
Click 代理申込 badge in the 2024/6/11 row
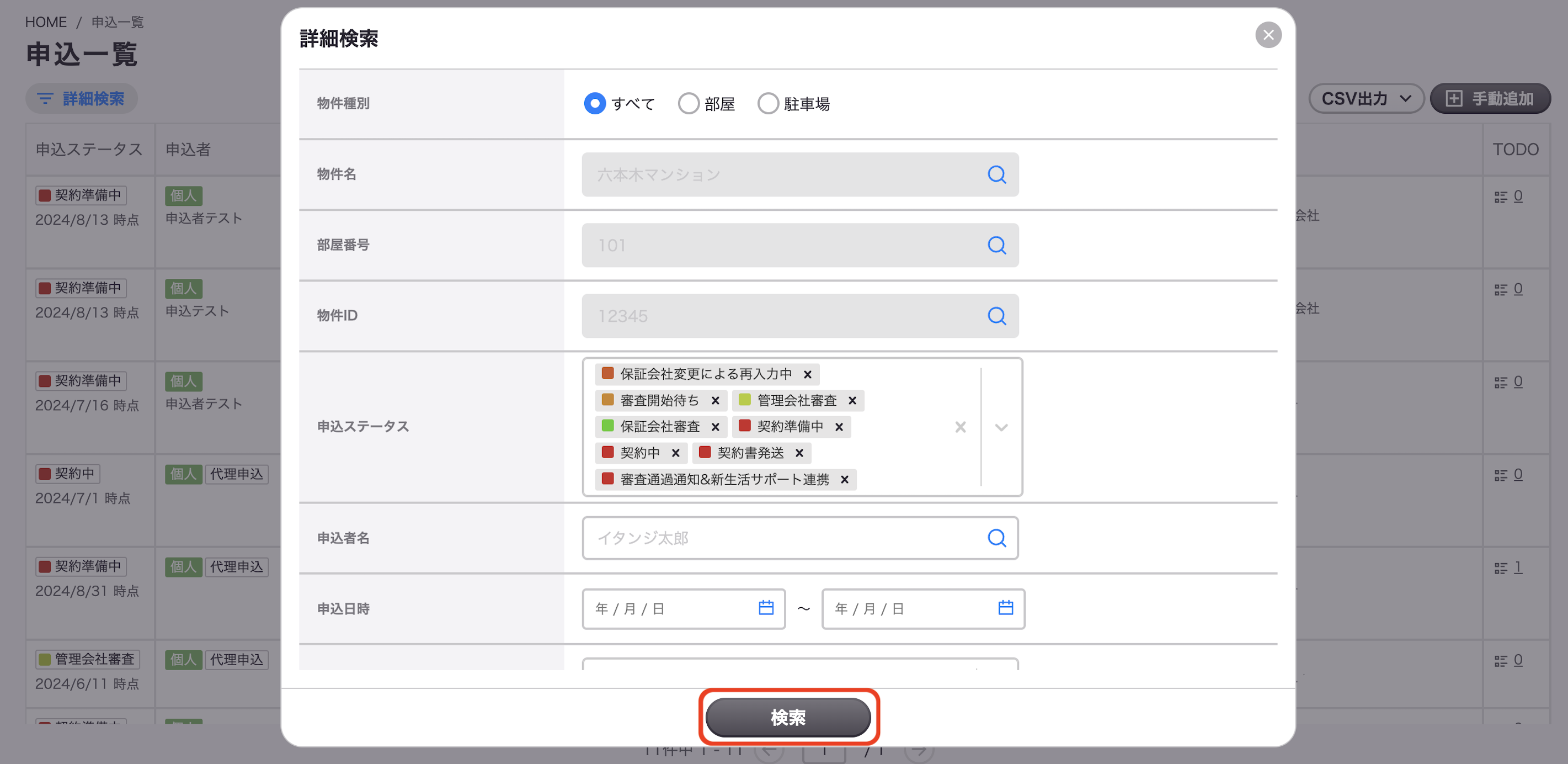click(236, 660)
